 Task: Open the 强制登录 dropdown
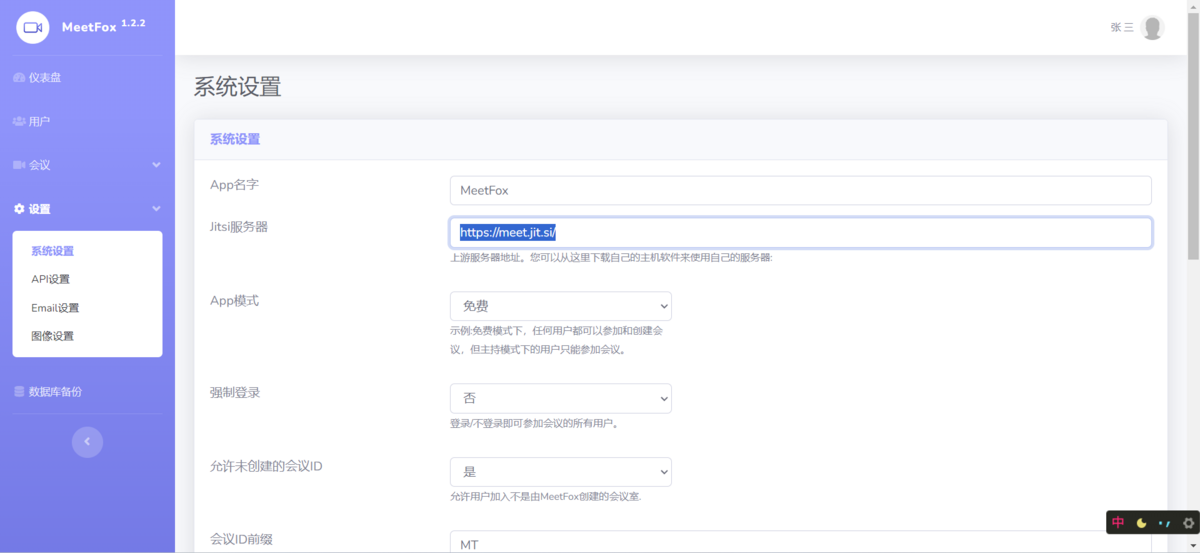[561, 398]
